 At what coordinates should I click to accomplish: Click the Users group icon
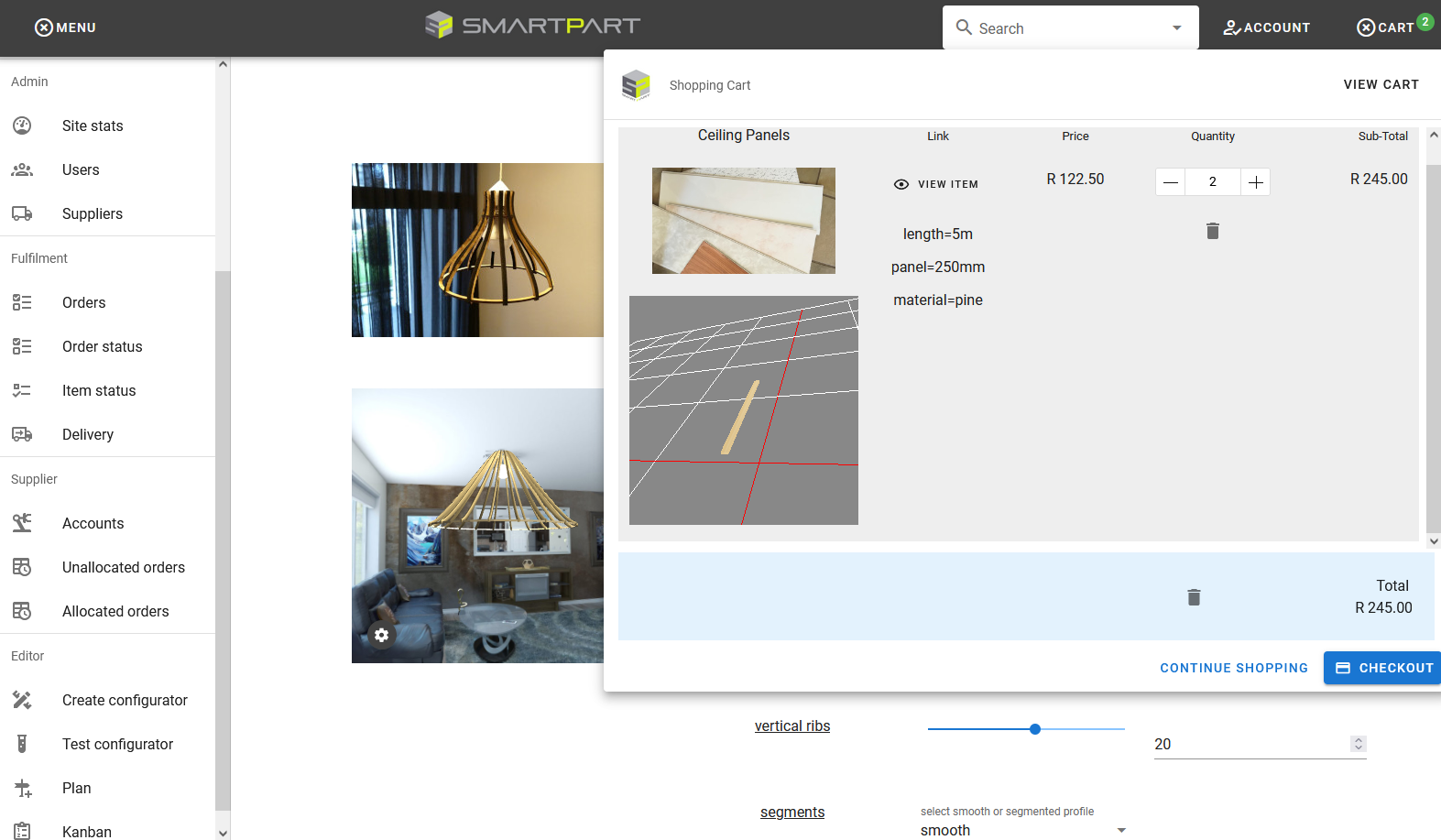click(x=22, y=169)
